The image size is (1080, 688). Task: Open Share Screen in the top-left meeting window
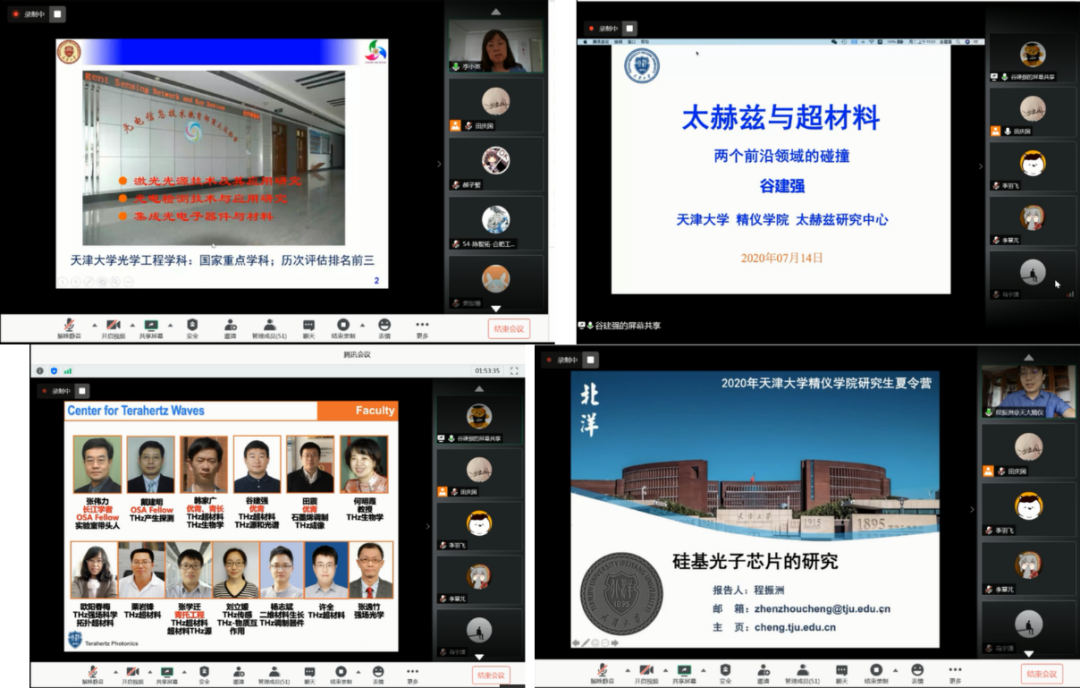coord(151,328)
